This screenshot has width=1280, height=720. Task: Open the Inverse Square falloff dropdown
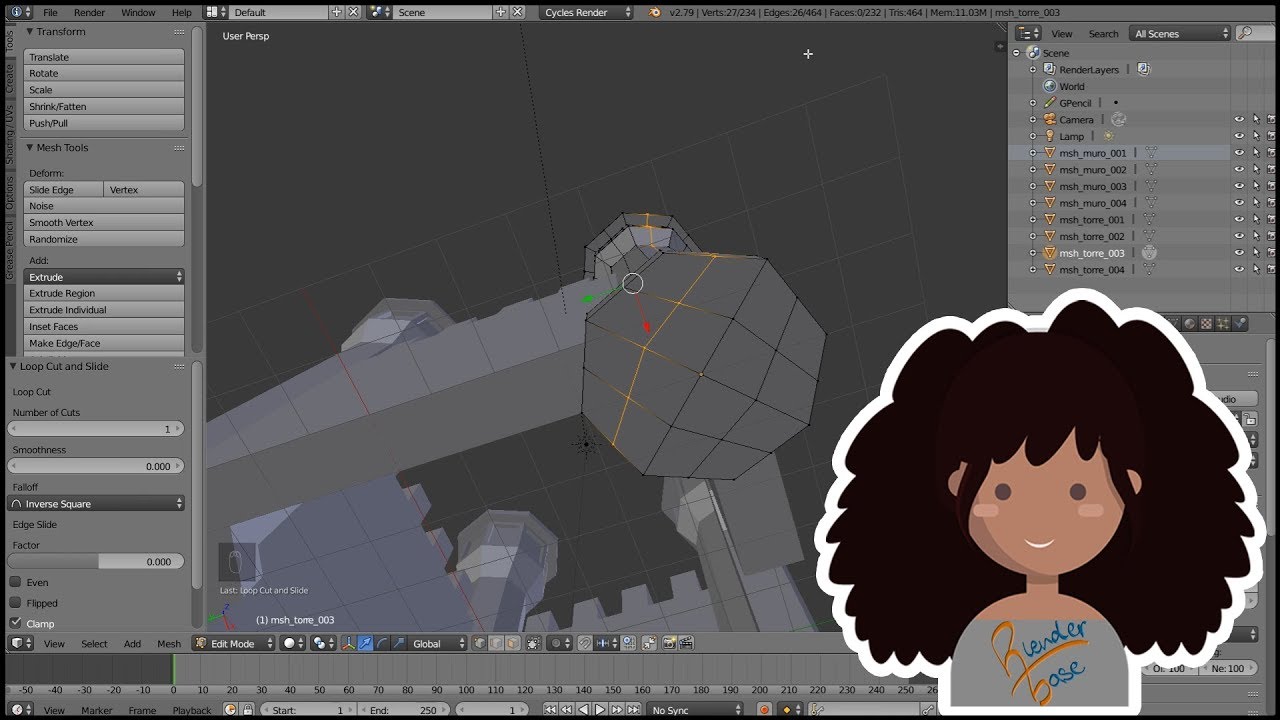coord(96,504)
